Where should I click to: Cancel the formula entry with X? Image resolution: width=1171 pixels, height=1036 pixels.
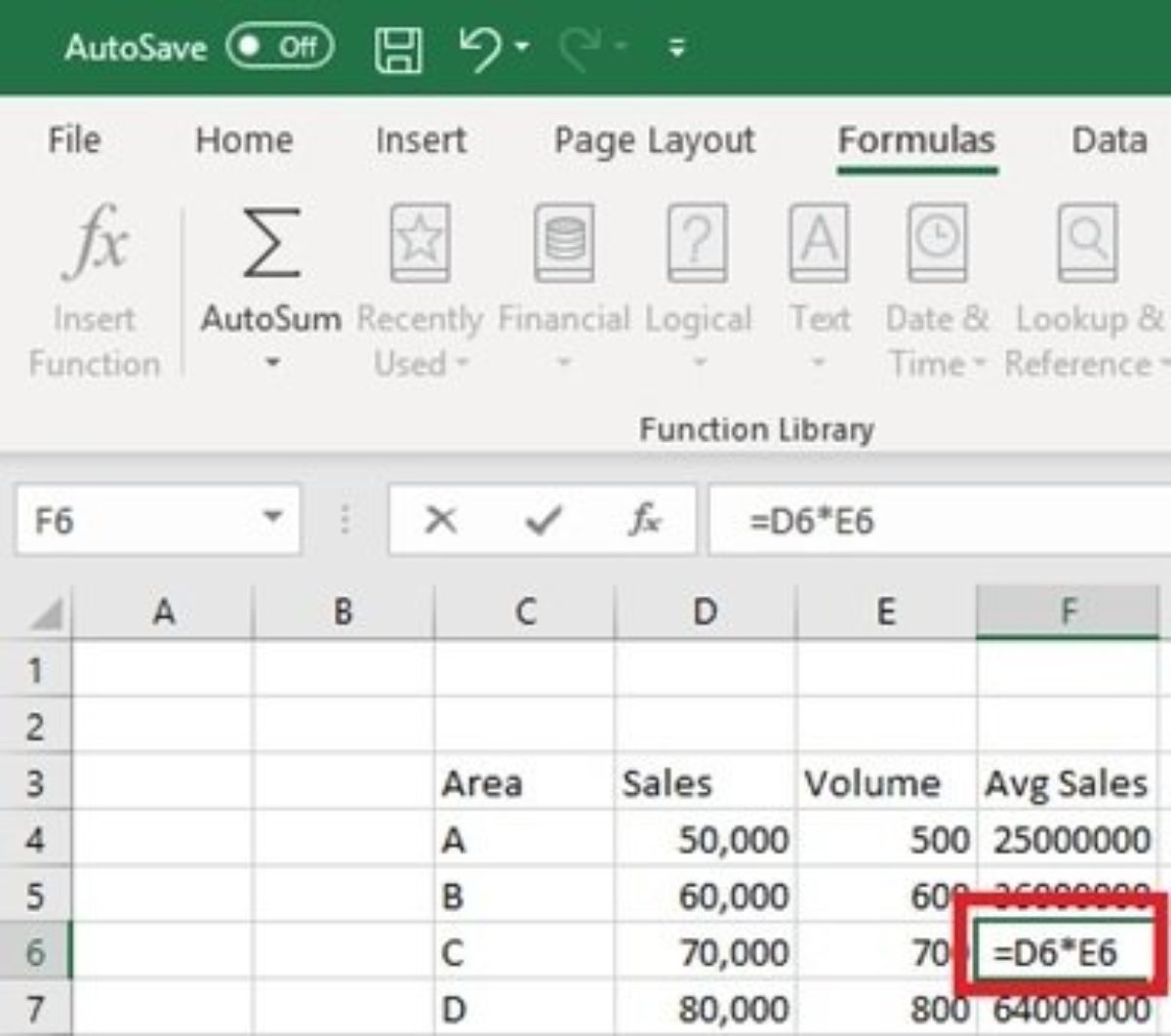441,520
